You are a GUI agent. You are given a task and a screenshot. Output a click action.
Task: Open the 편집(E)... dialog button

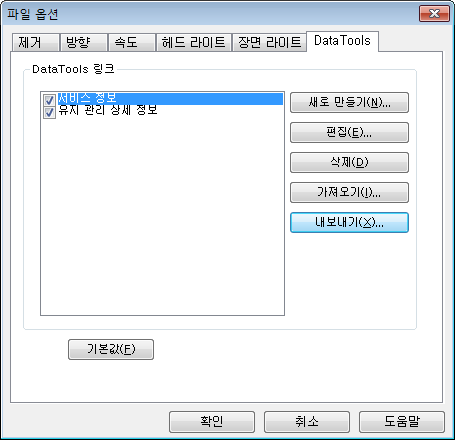(x=349, y=132)
